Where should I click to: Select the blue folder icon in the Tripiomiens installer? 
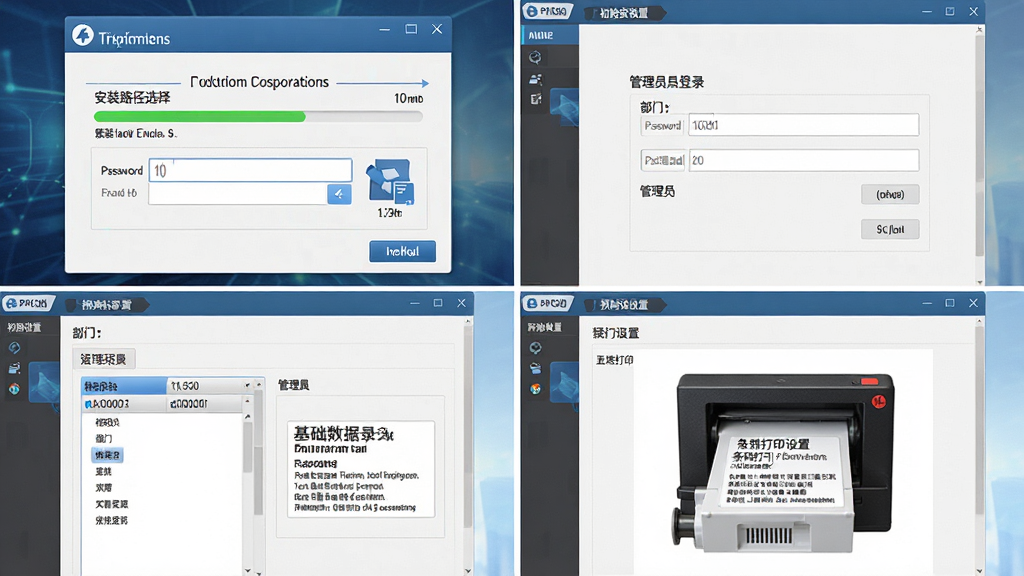pos(390,181)
